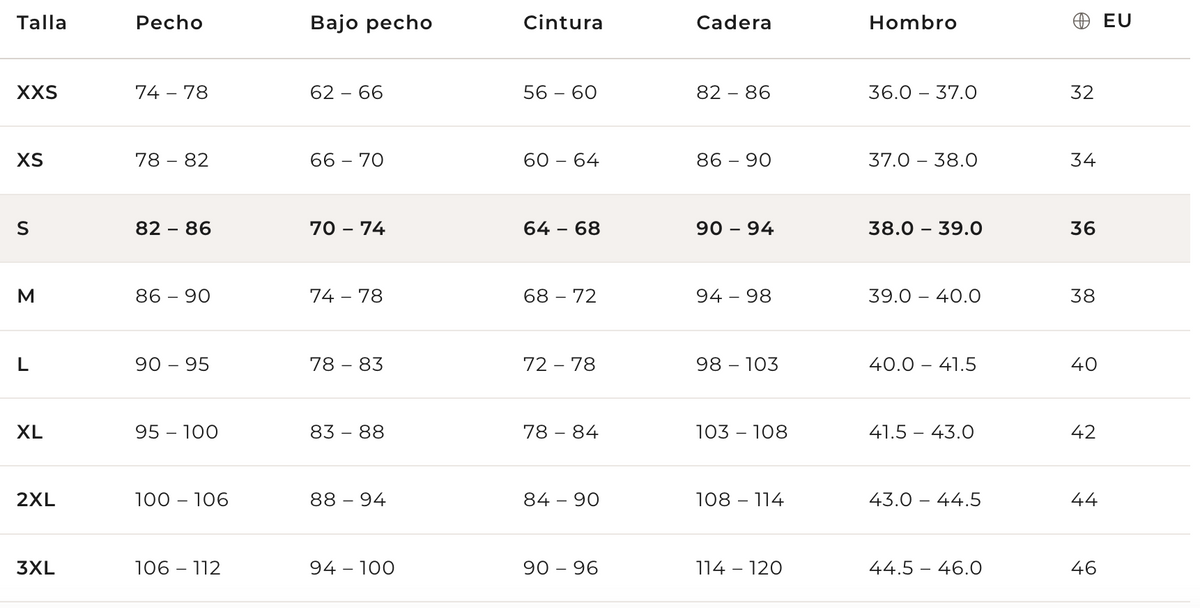The width and height of the screenshot is (1200, 608).
Task: Open the EU size region selector
Action: 1102,21
